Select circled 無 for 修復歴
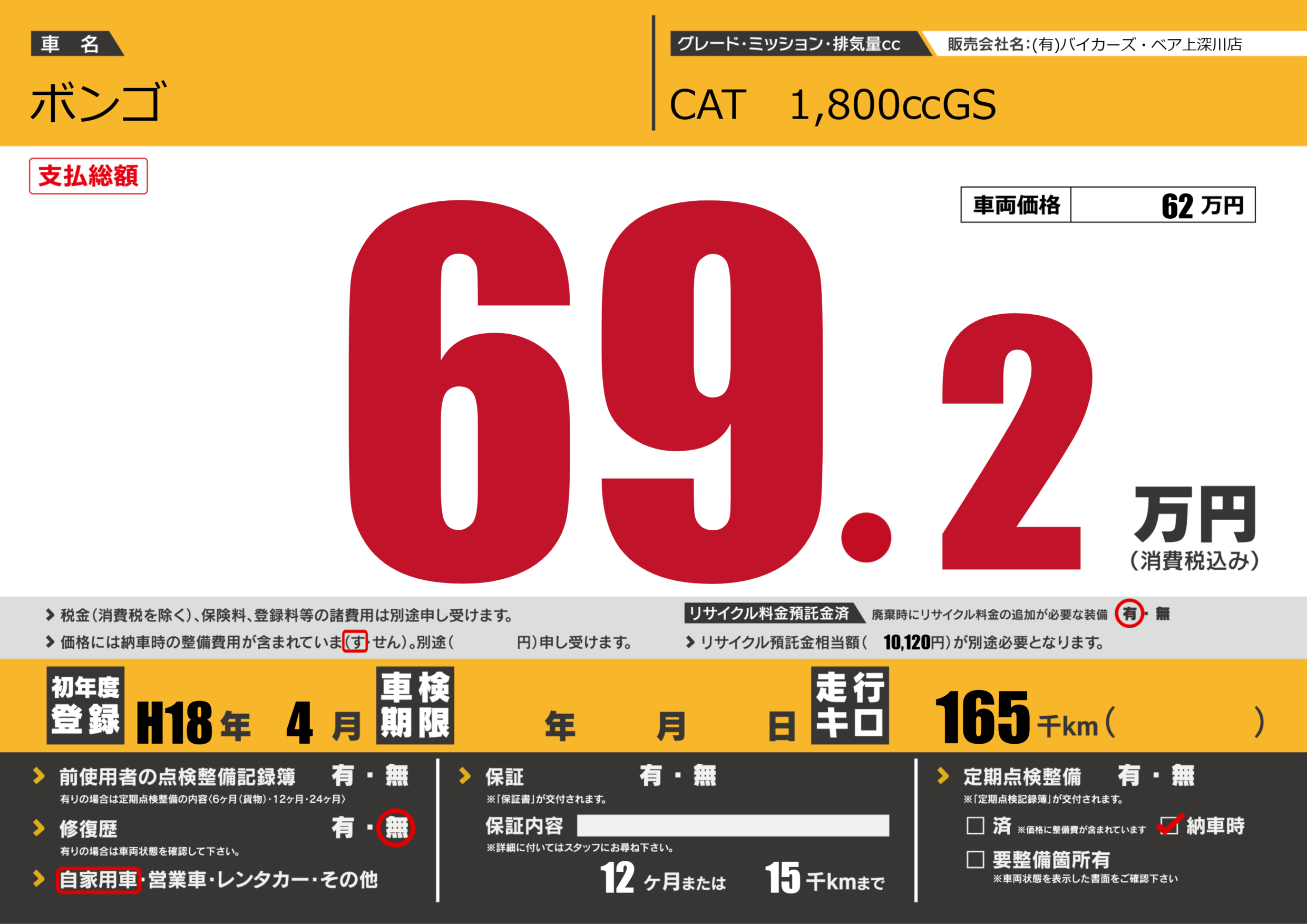 coord(396,828)
